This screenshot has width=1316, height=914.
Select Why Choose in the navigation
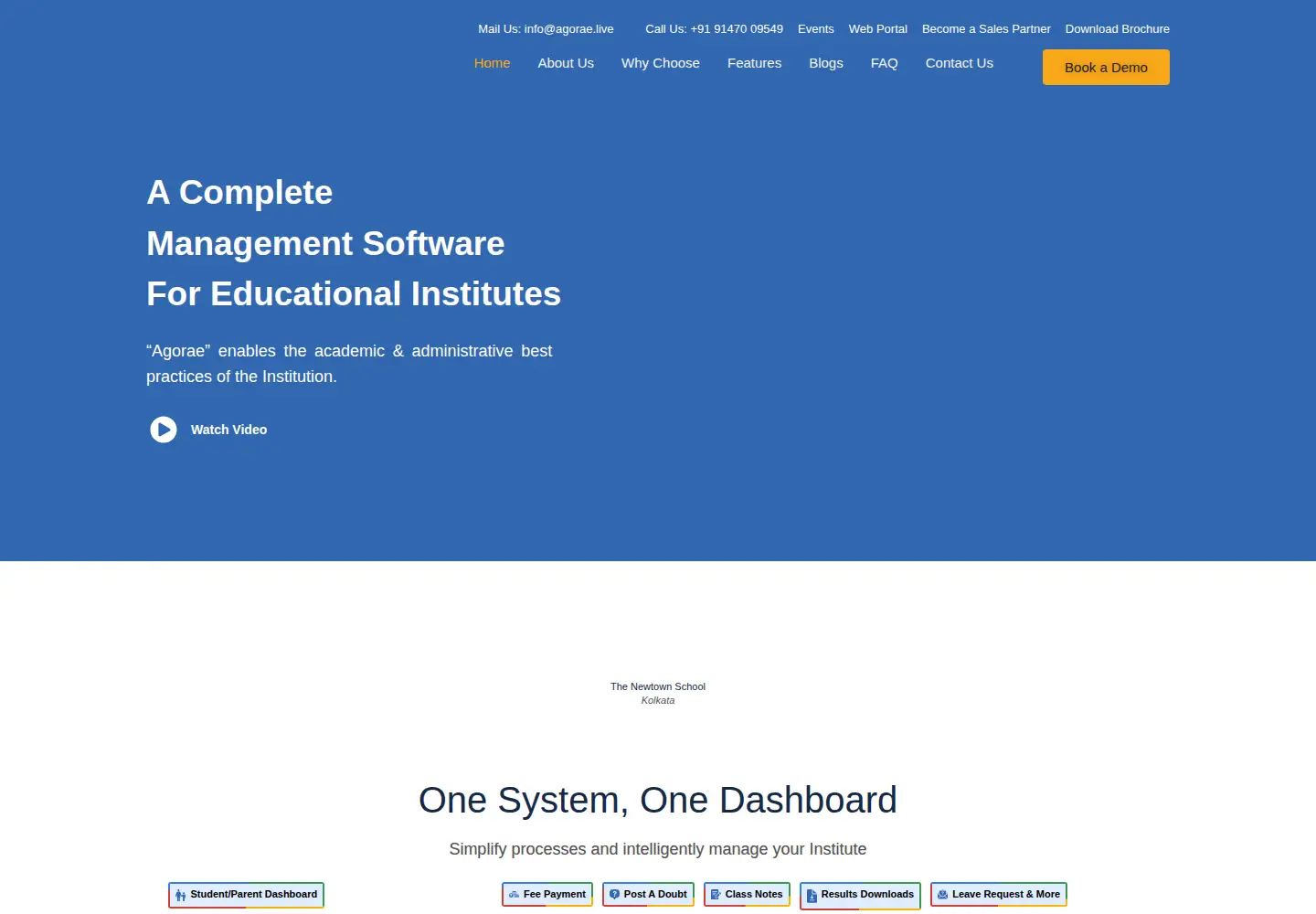pos(661,63)
